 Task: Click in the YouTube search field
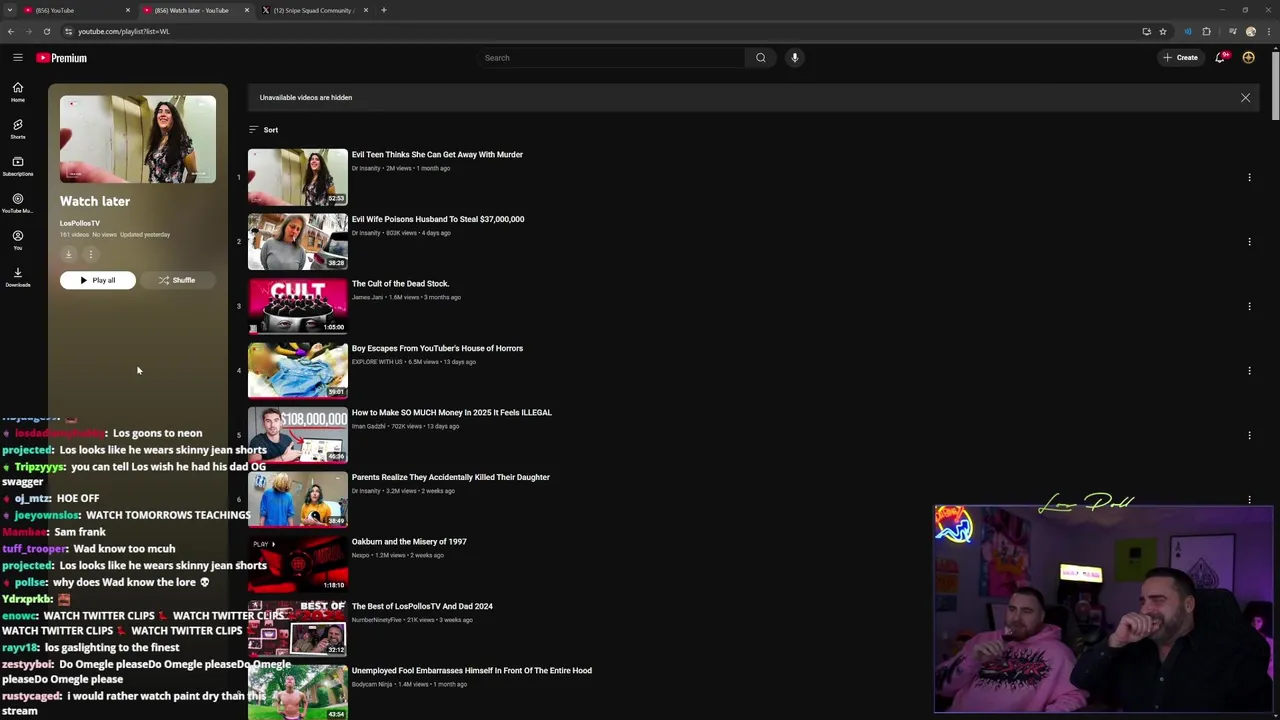pyautogui.click(x=610, y=58)
